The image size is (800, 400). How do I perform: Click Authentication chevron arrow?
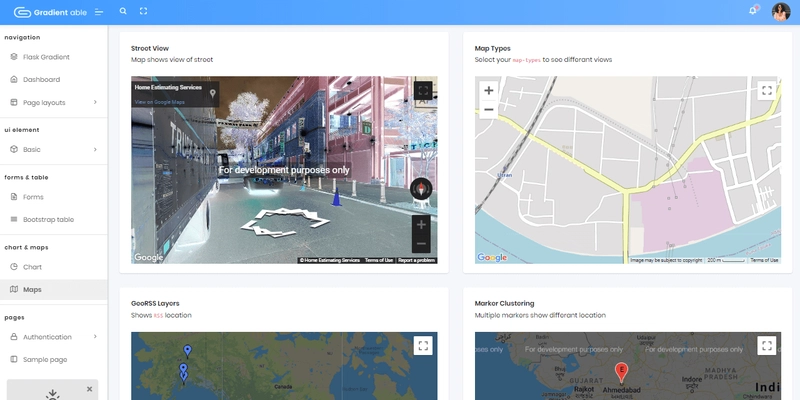pos(95,337)
